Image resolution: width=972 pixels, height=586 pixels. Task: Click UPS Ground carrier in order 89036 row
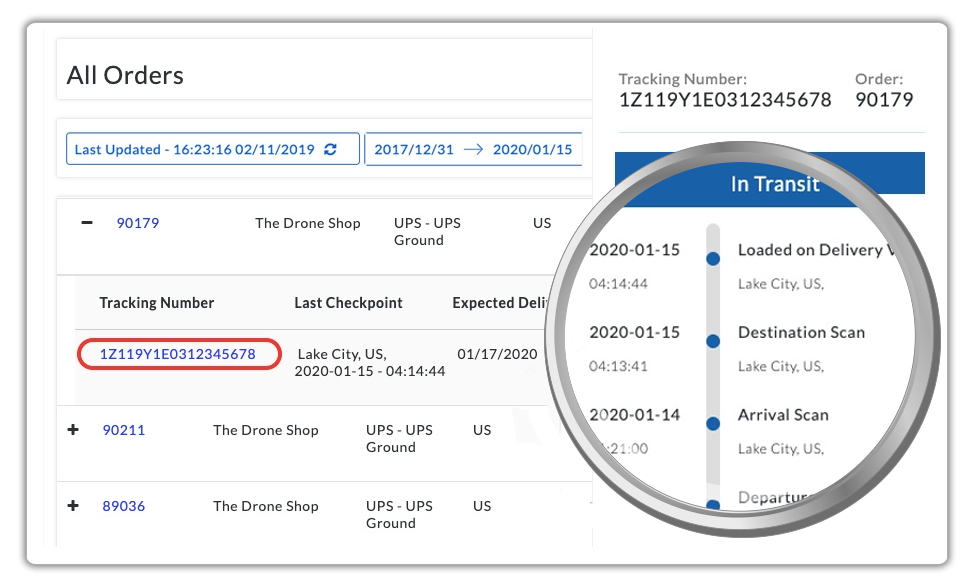click(x=399, y=515)
